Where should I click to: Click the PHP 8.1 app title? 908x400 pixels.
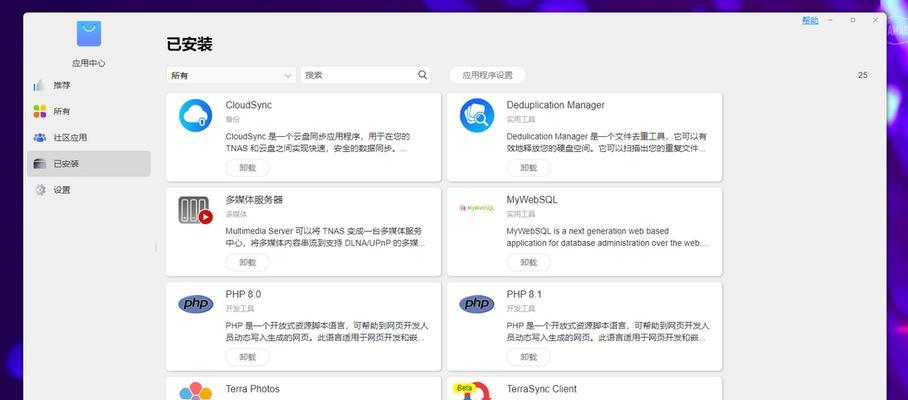tap(524, 294)
